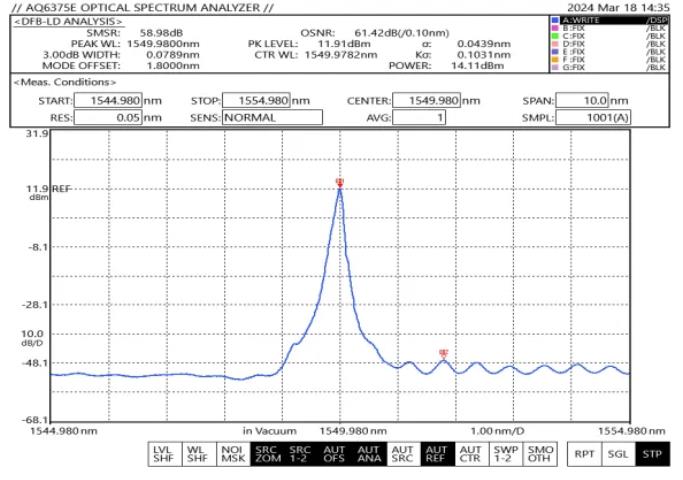
Task: Click the AUT OFS auto offset box
Action: [335, 454]
